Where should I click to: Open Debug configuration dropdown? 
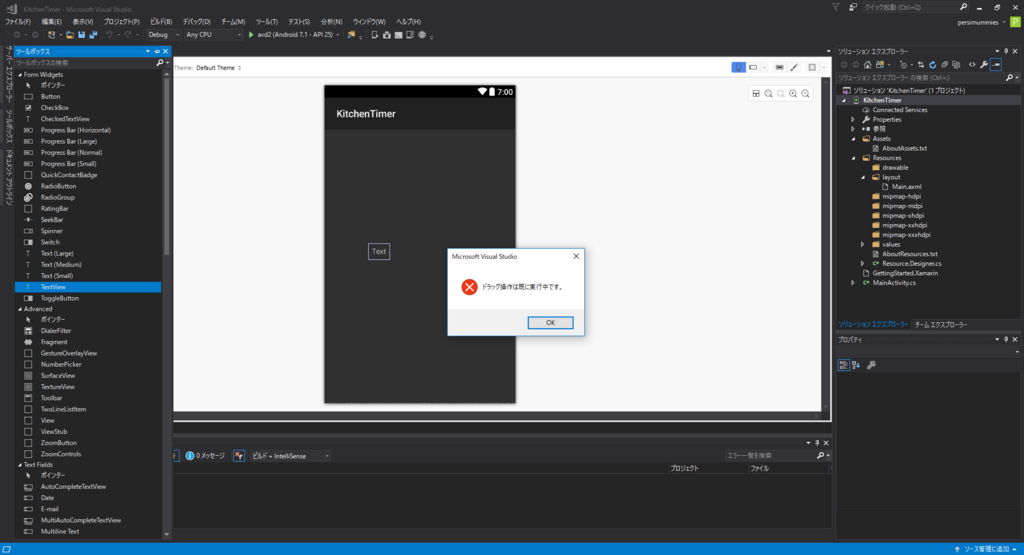pos(163,35)
